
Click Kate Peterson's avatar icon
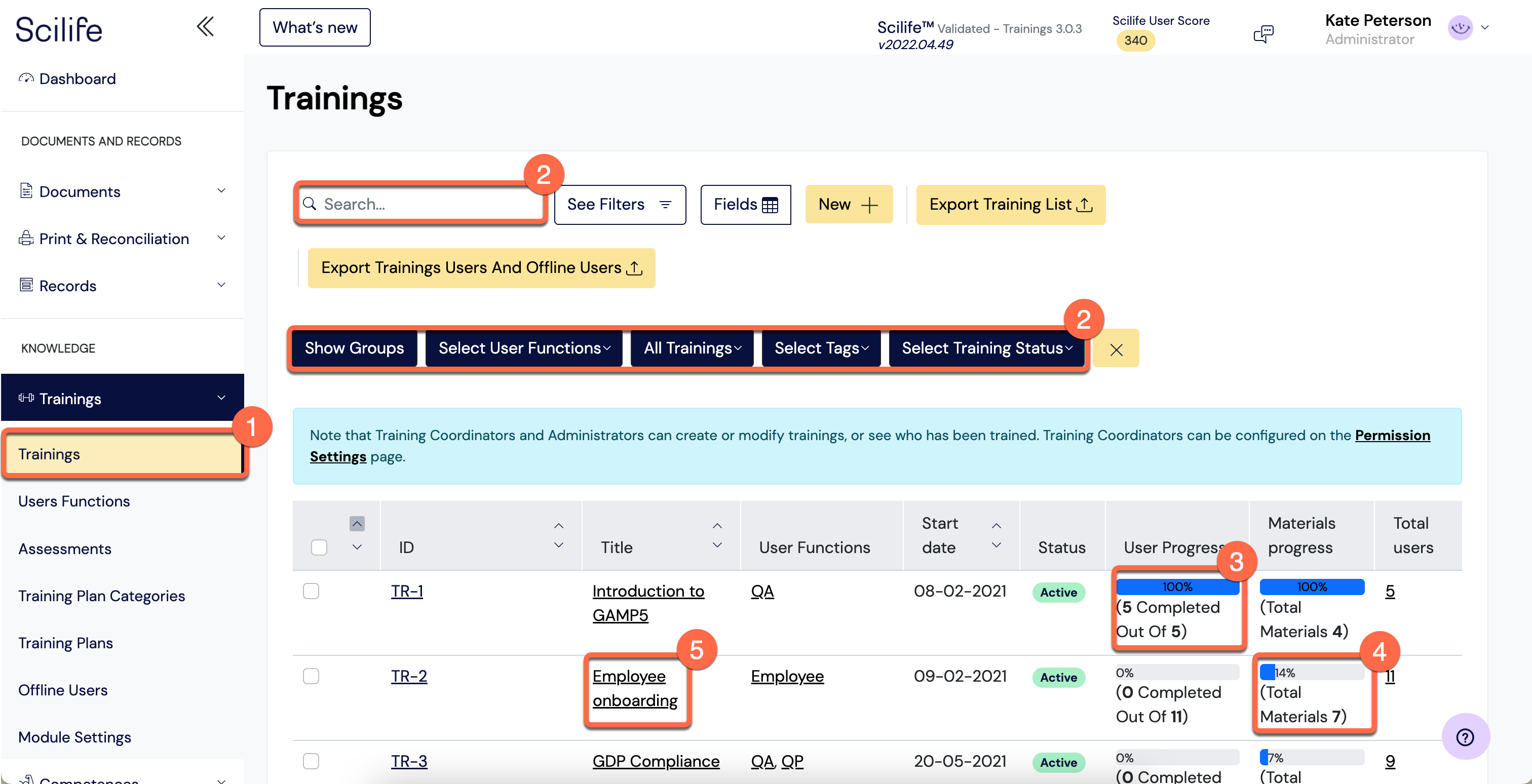point(1460,28)
